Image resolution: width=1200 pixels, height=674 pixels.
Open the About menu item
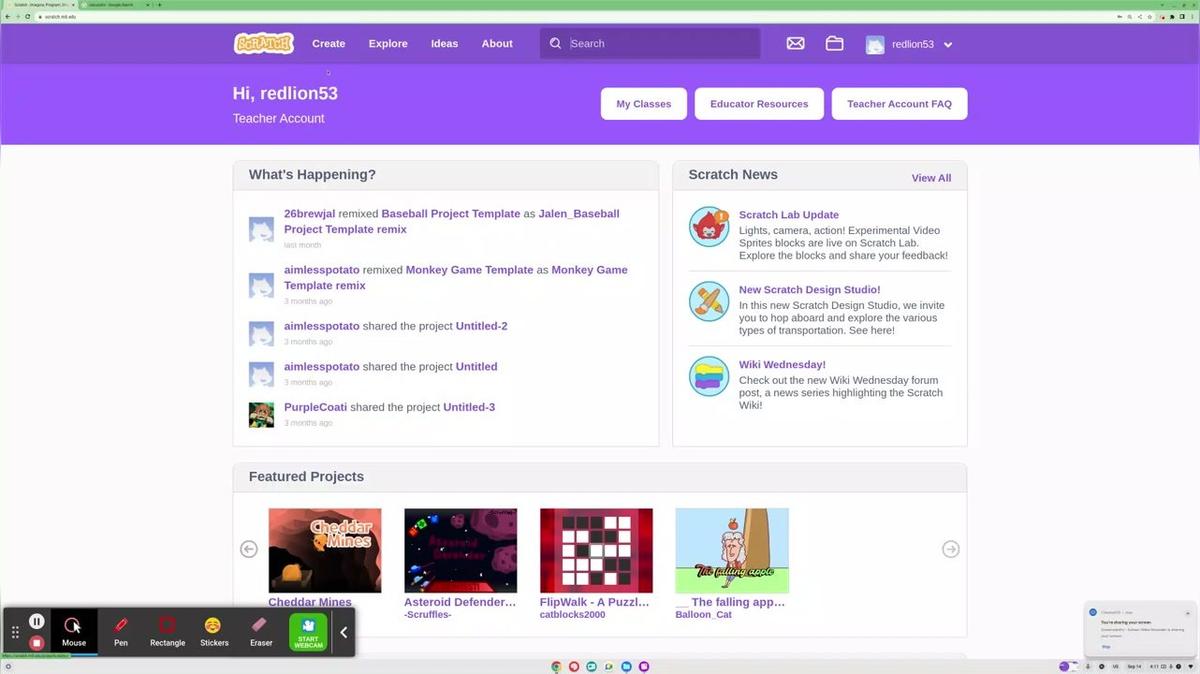coord(497,44)
